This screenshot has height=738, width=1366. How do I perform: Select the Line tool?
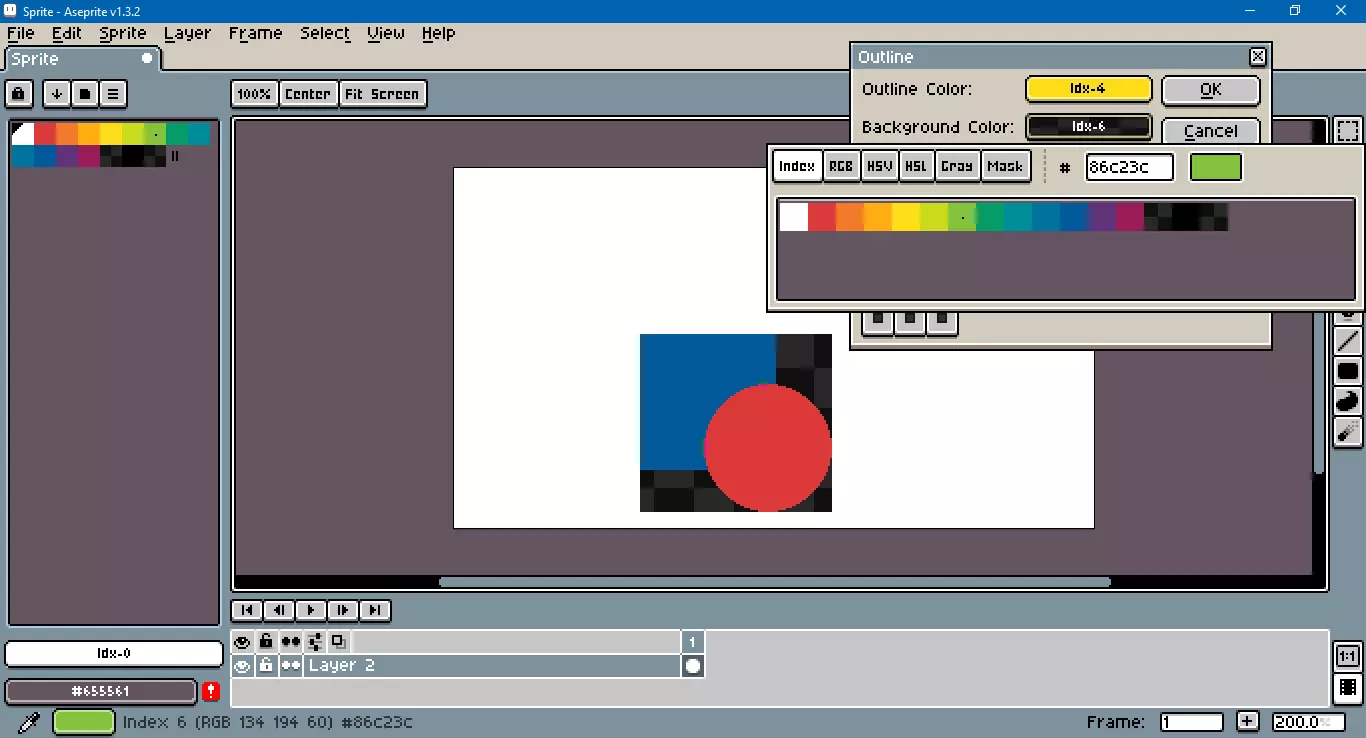coord(1348,341)
